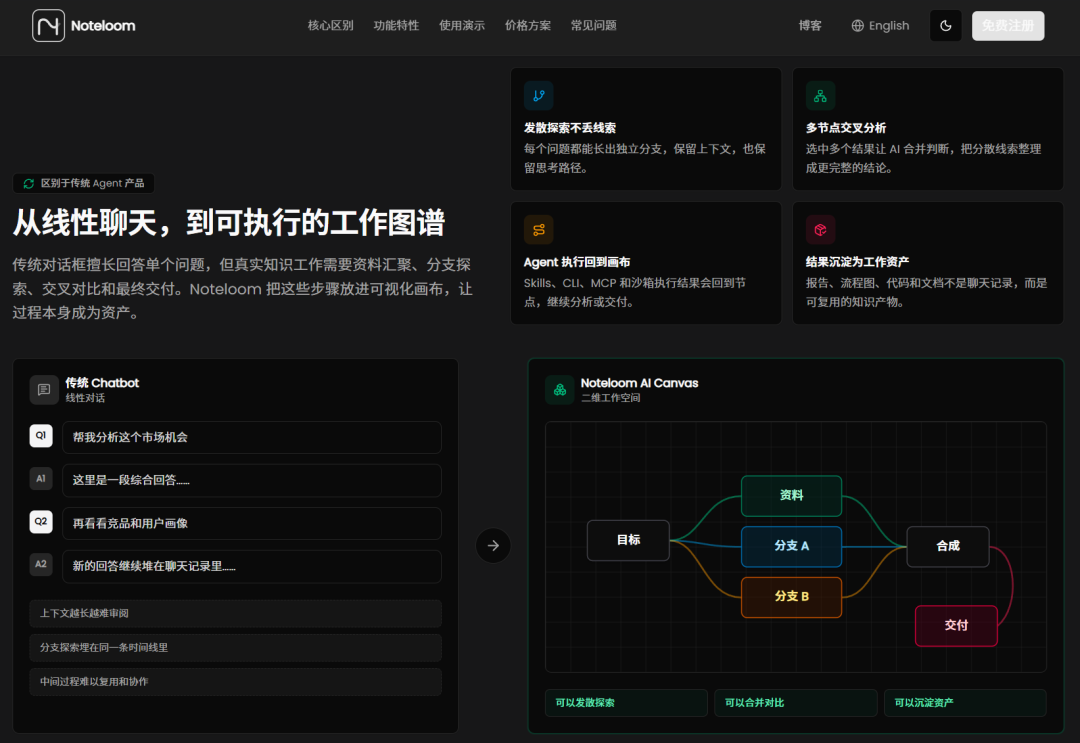Click the orange icon in Agent 执行回到画布 card
1080x743 pixels.
[539, 230]
